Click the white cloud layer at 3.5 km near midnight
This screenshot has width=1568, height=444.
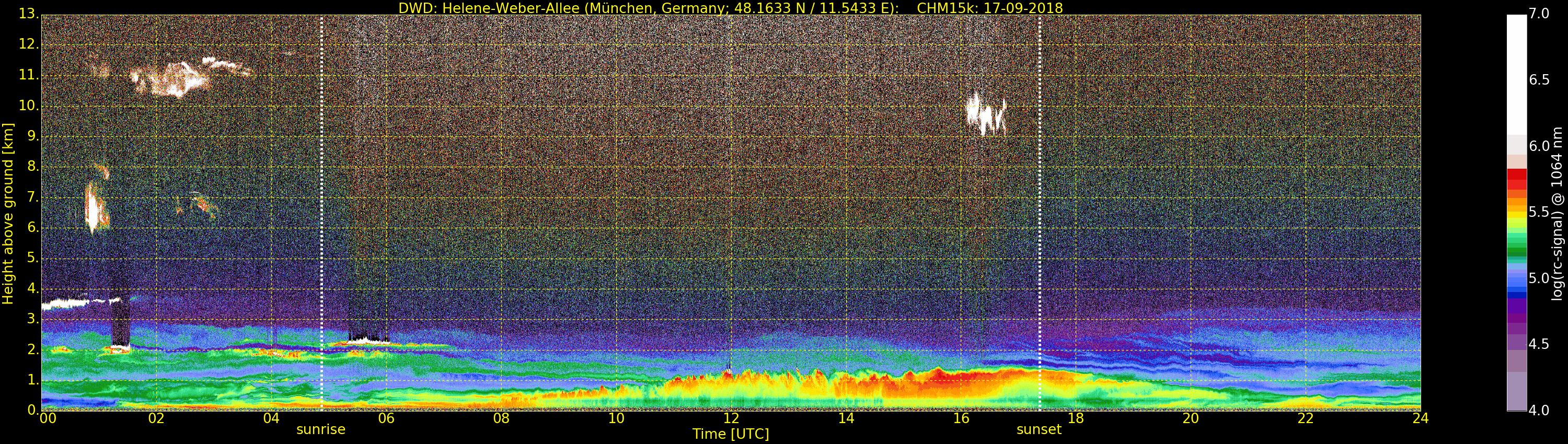(x=67, y=302)
